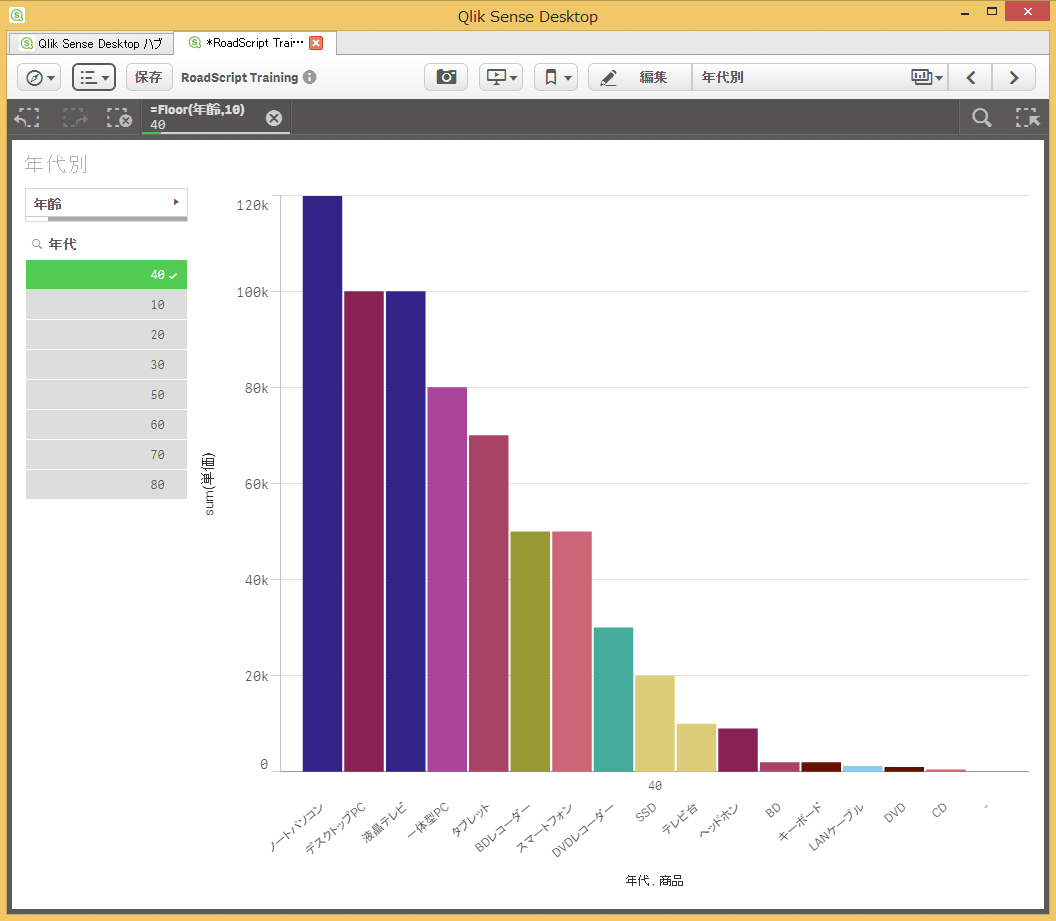Deselect the highlighted value 40
Viewport: 1056px width, 921px height.
pyautogui.click(x=106, y=274)
